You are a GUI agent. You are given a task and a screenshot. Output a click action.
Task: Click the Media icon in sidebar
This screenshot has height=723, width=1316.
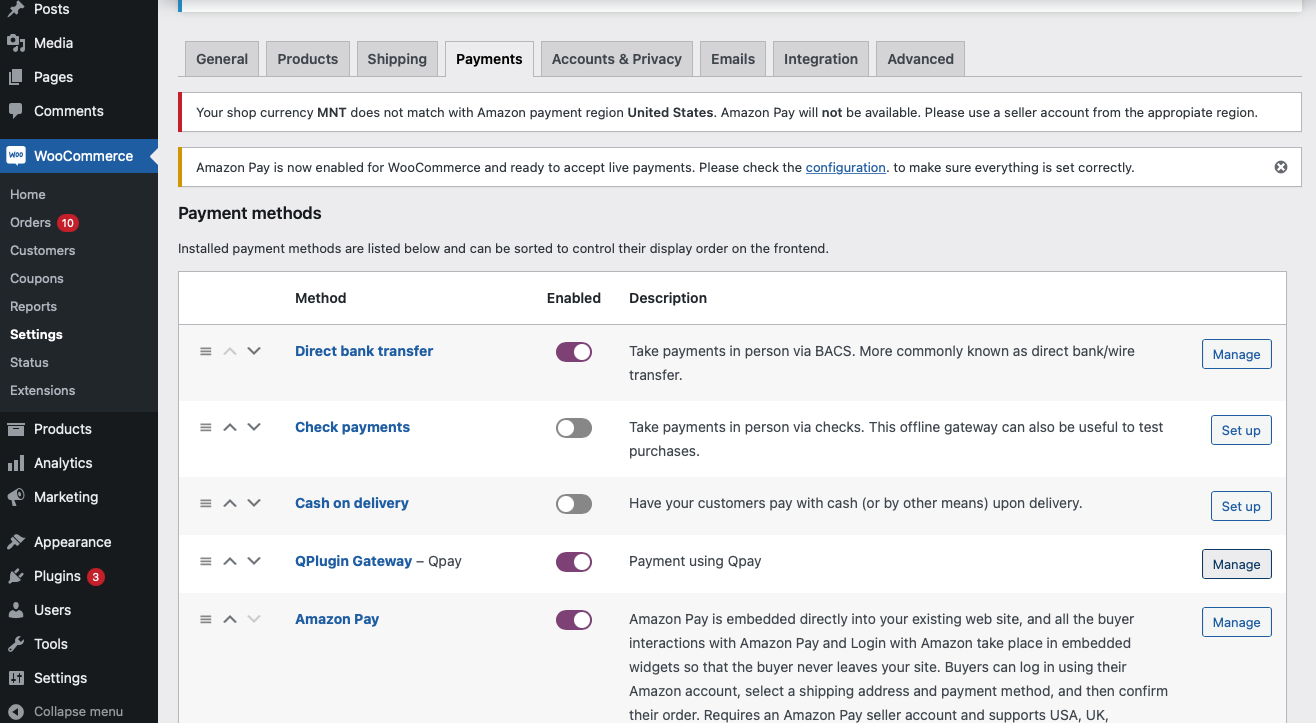(16, 43)
